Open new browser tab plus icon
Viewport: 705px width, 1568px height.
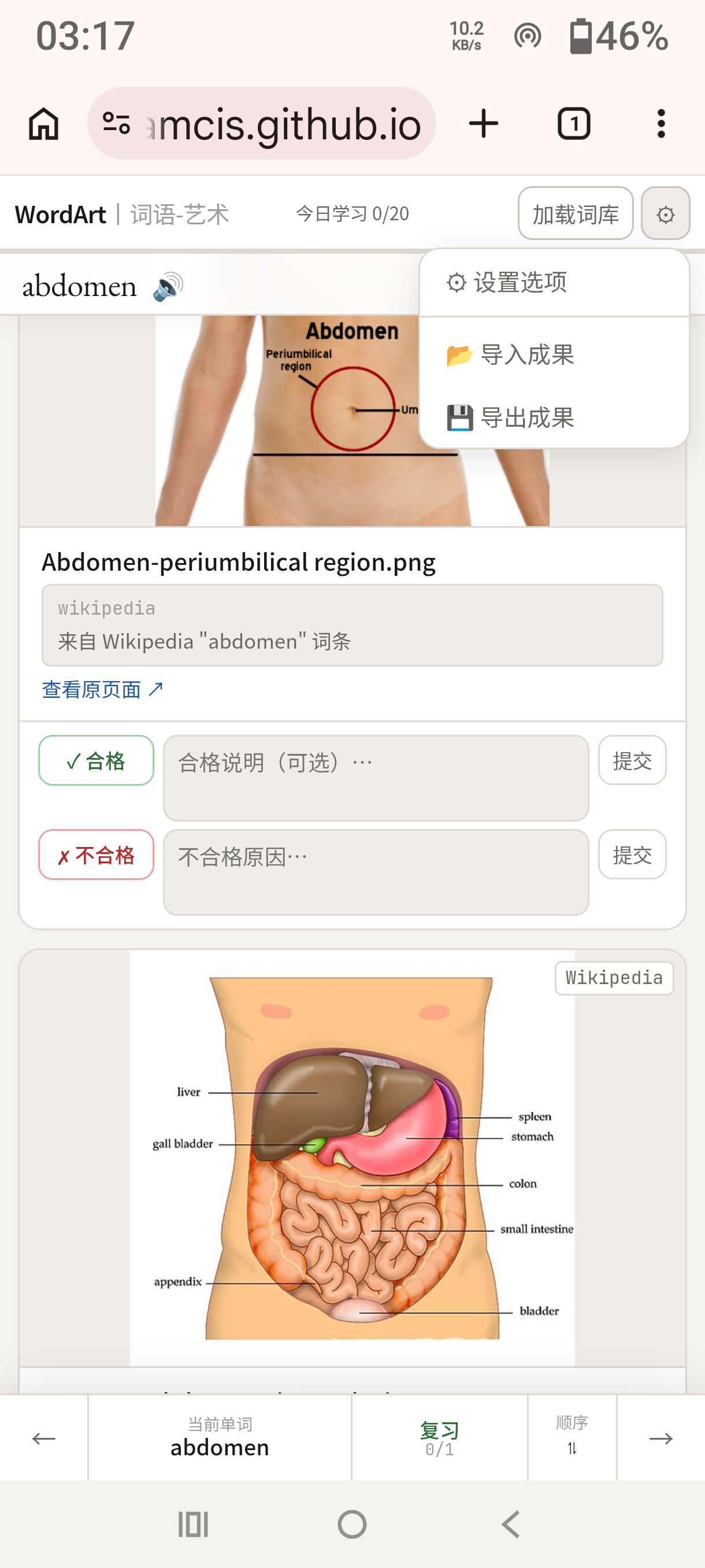click(x=484, y=124)
